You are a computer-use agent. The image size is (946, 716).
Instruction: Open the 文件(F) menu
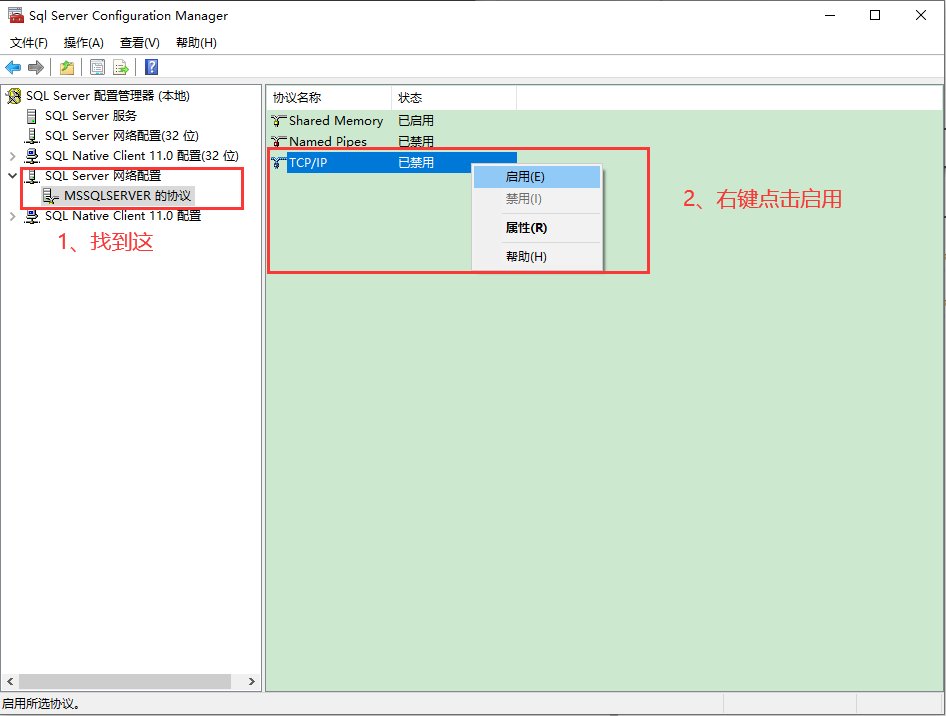click(x=29, y=43)
